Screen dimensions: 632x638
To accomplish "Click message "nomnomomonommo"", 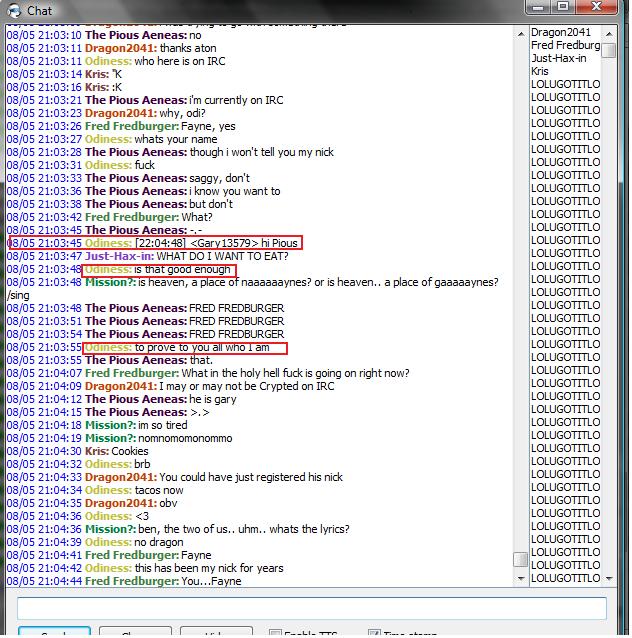I will [x=185, y=438].
